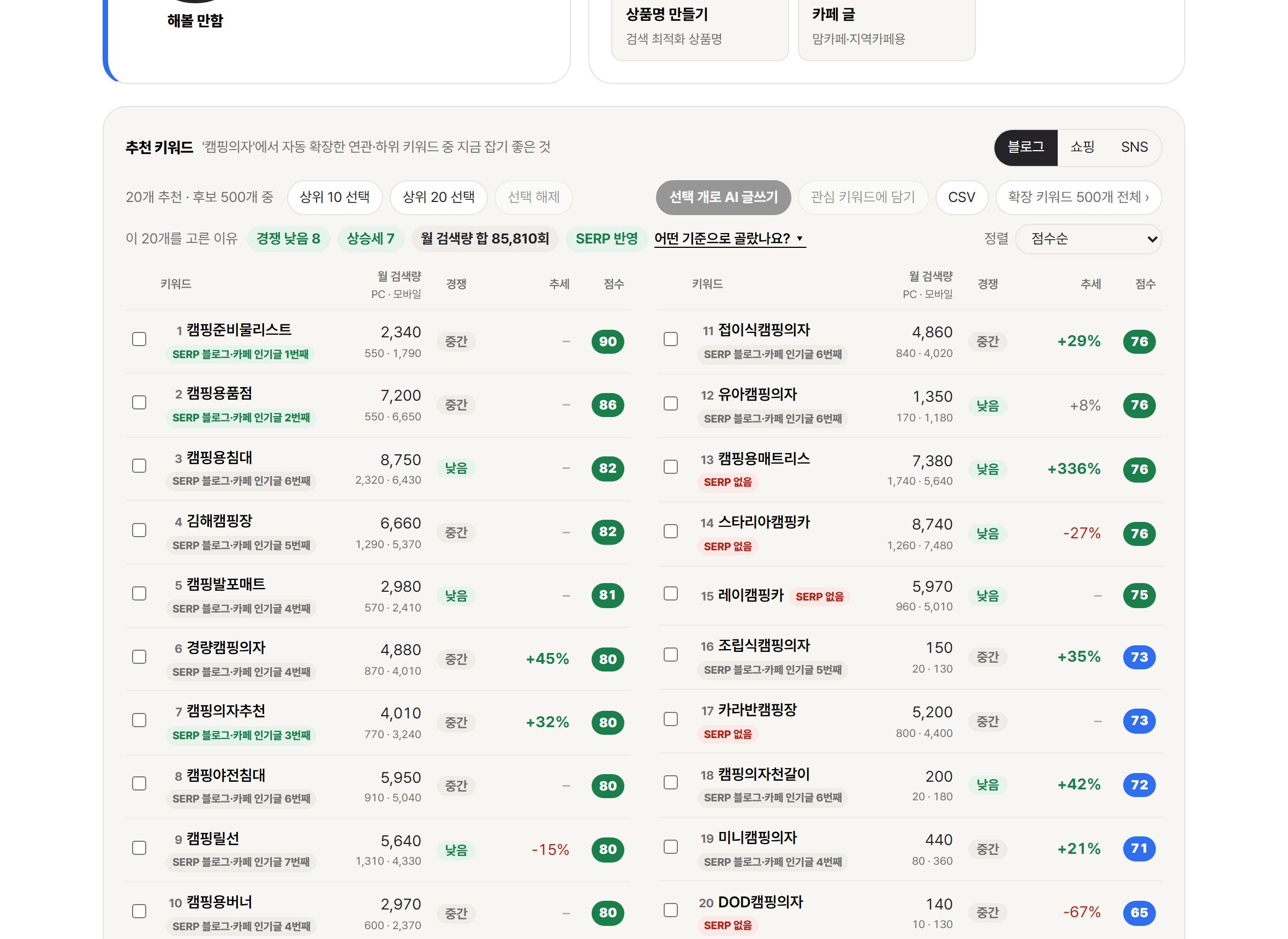Click the keyword 스타리아캠핑카
Image resolution: width=1288 pixels, height=939 pixels.
pos(764,522)
